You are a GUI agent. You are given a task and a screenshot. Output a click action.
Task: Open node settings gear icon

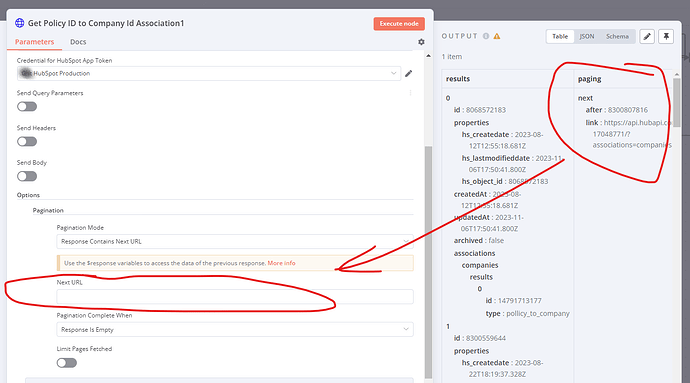(x=421, y=42)
